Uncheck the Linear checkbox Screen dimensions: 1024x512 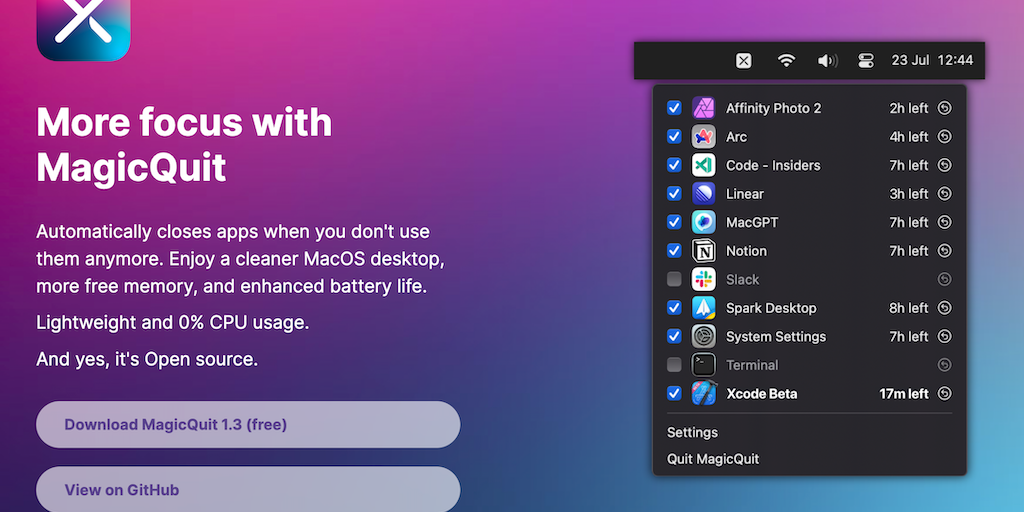point(674,194)
